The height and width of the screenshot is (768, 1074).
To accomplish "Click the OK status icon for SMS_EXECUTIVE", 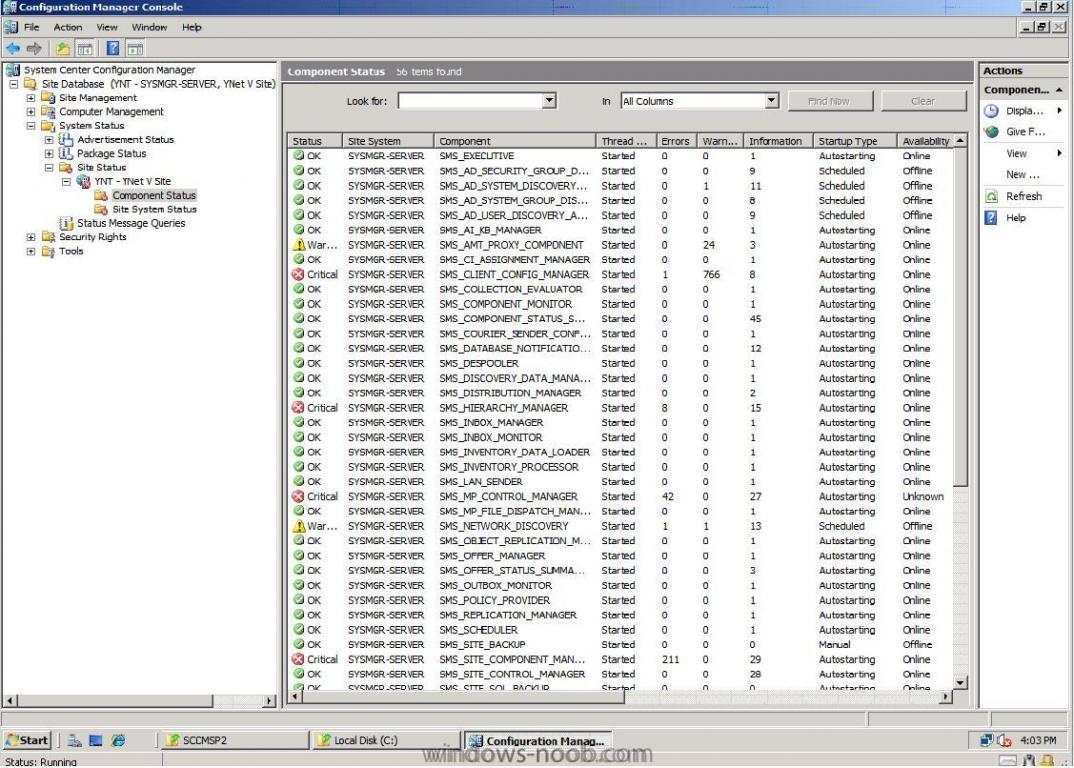I will tap(299, 156).
